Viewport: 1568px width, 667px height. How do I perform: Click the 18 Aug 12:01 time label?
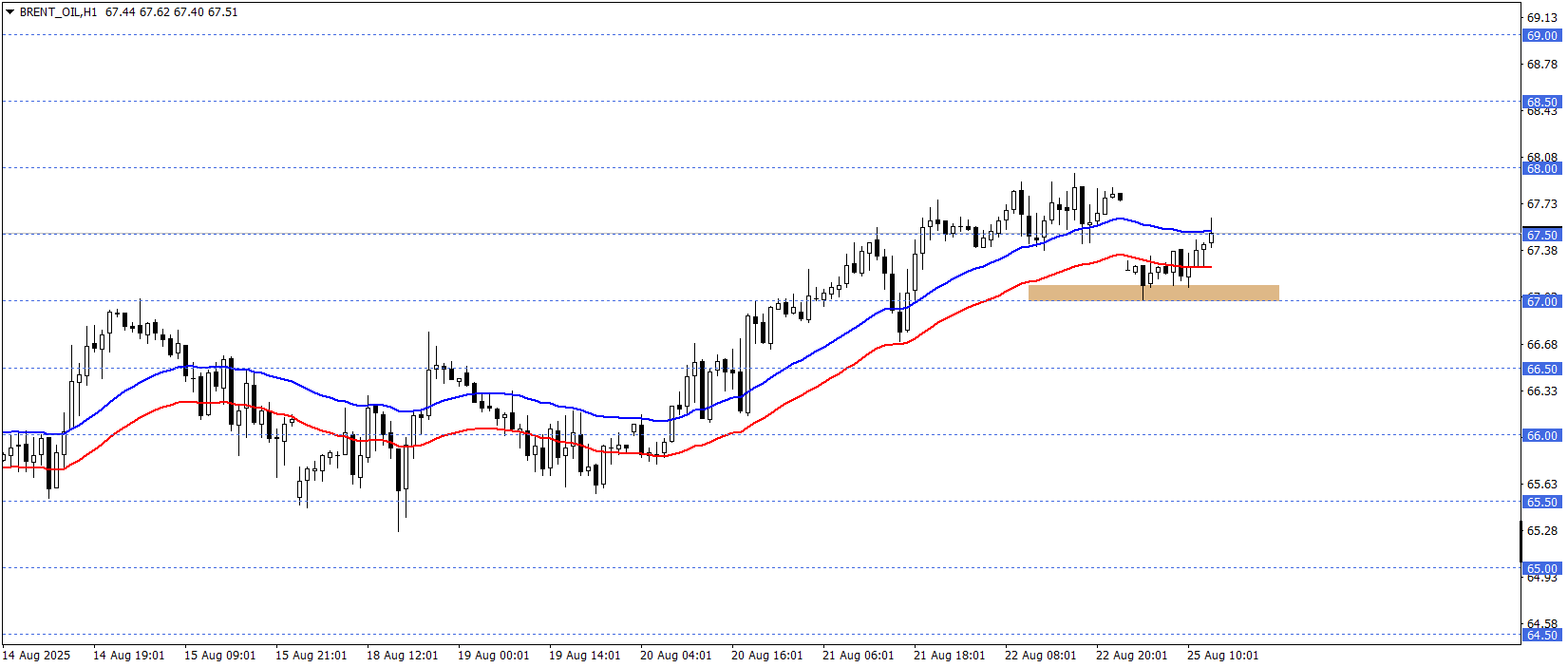pyautogui.click(x=402, y=656)
